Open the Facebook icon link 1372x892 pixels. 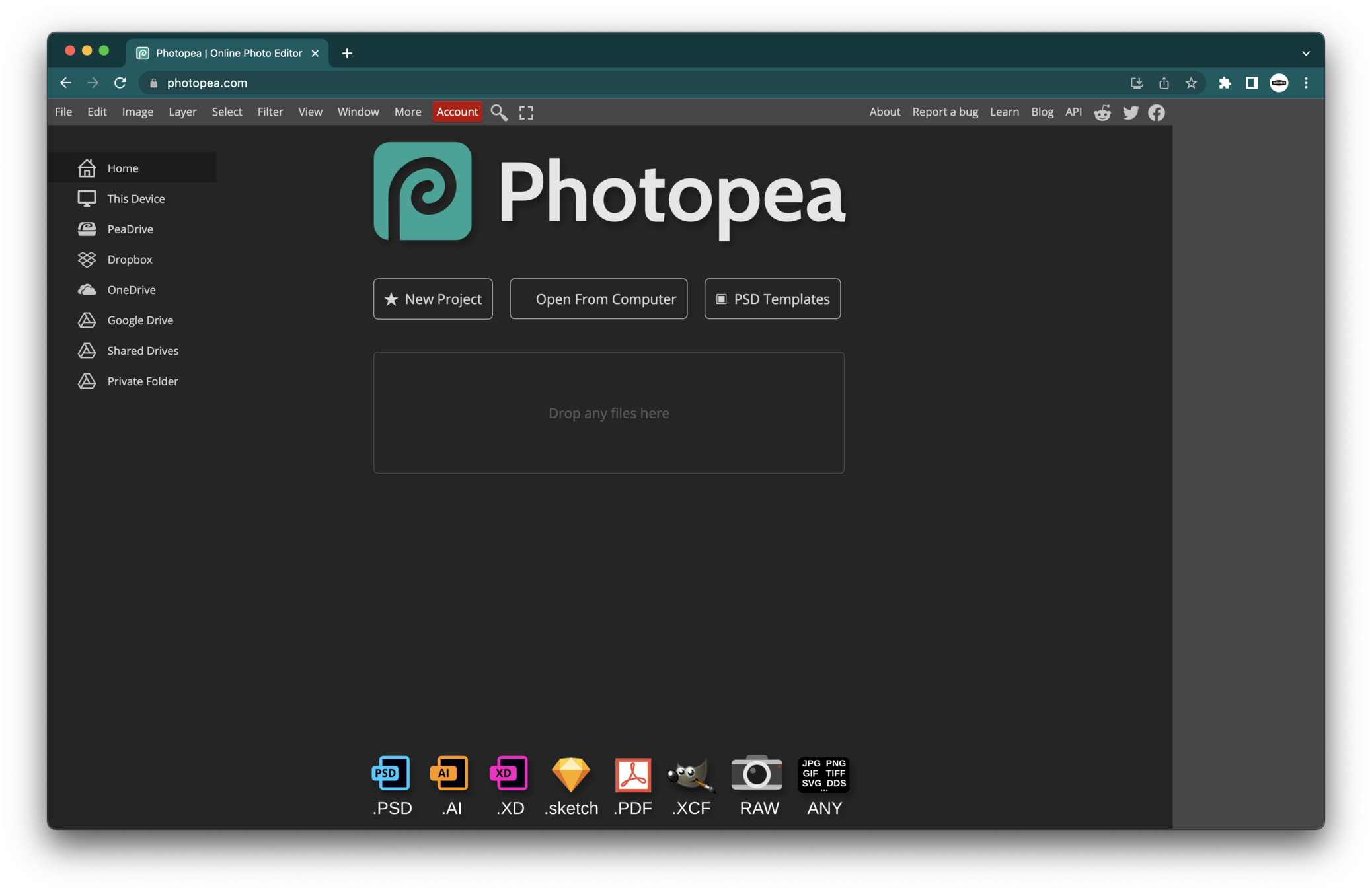click(x=1156, y=112)
